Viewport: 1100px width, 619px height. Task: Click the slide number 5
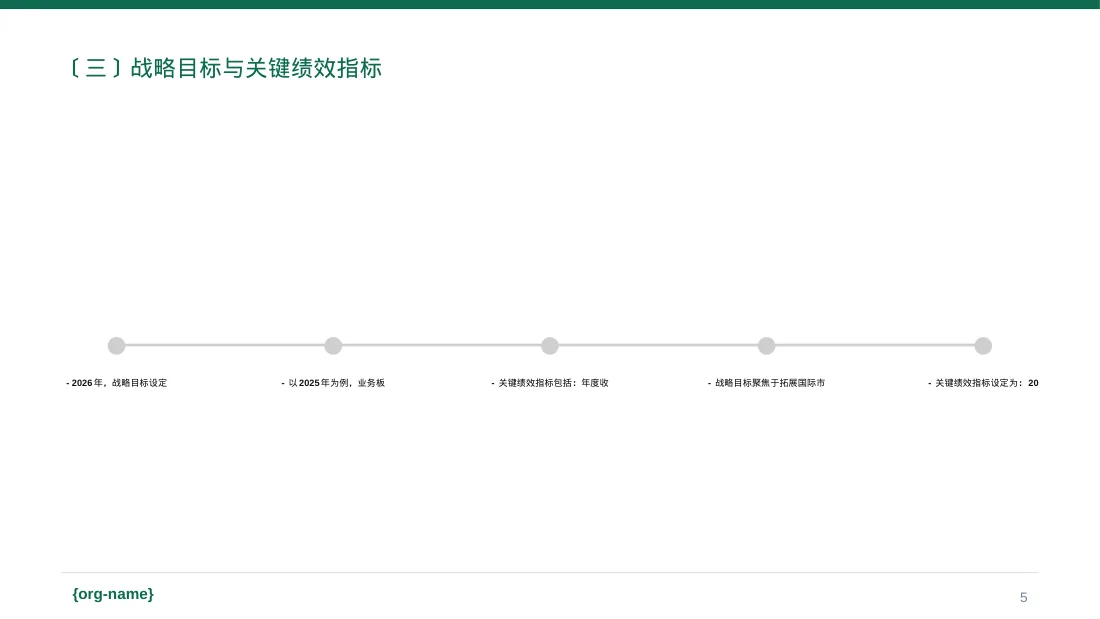1024,597
